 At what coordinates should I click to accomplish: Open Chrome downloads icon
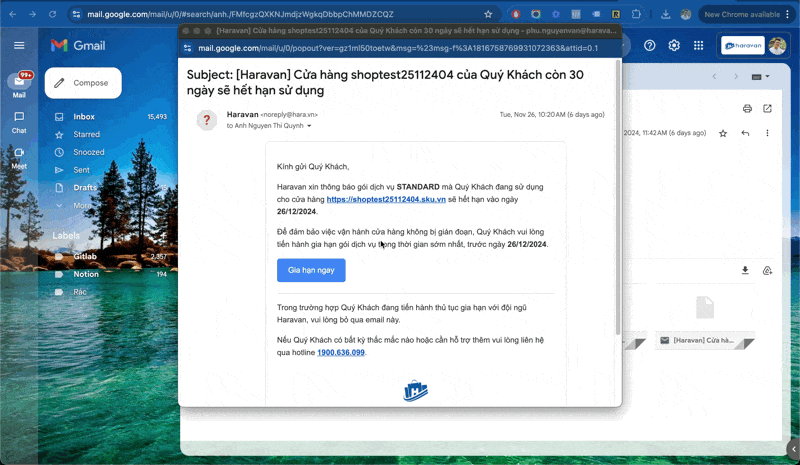[665, 14]
